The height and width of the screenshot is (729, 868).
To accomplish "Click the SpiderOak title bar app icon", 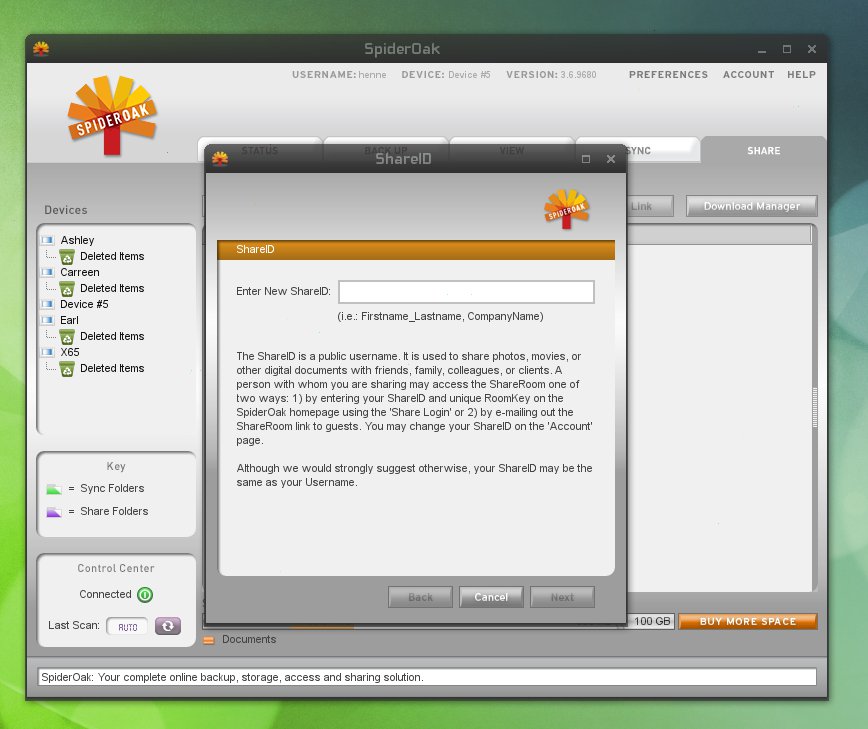I will (x=41, y=49).
